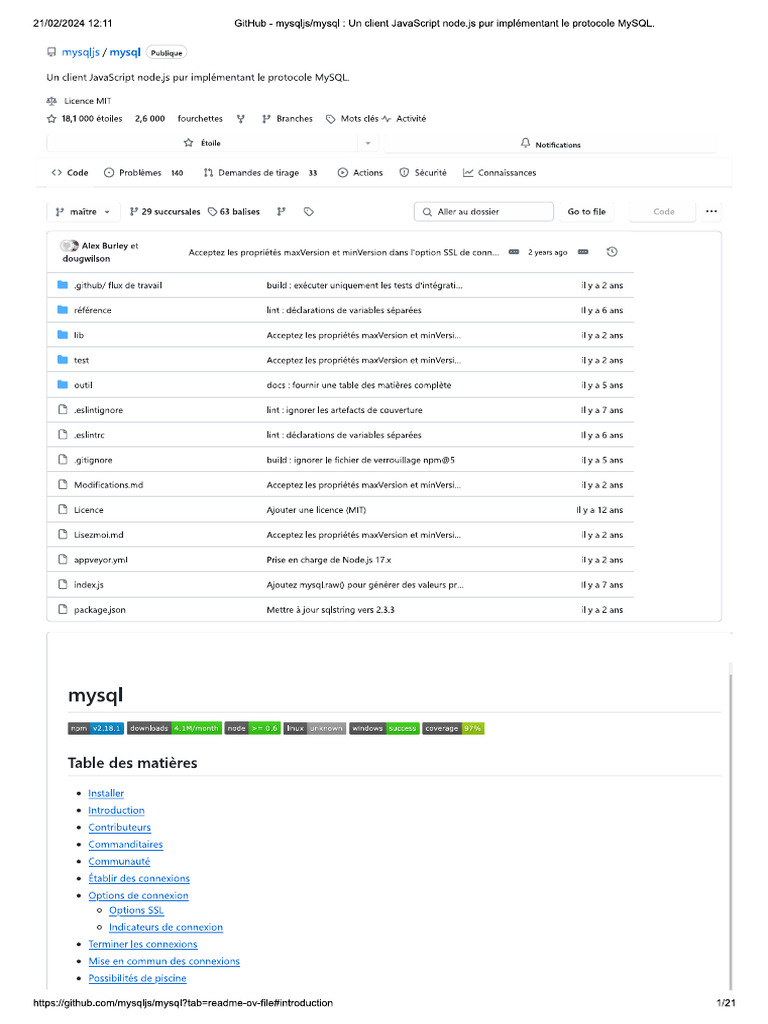The height and width of the screenshot is (1024, 768).
Task: Open the Options SSL link
Action: (x=136, y=910)
